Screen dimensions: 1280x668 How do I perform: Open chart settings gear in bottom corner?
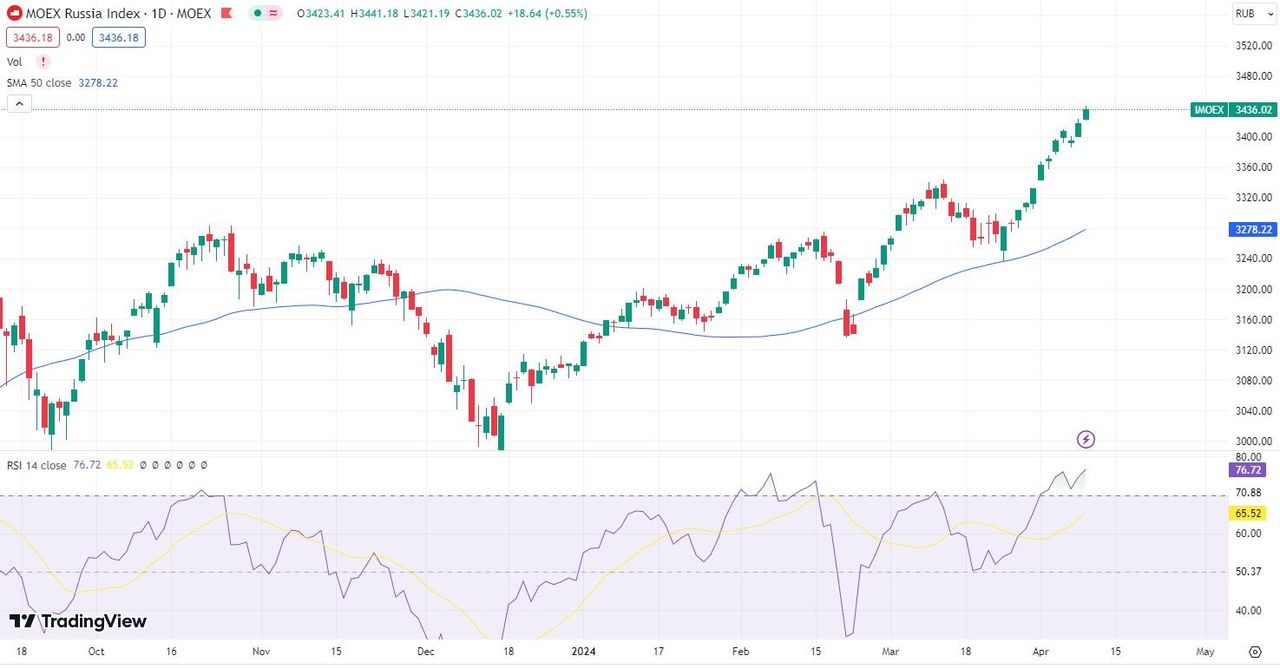[1257, 651]
